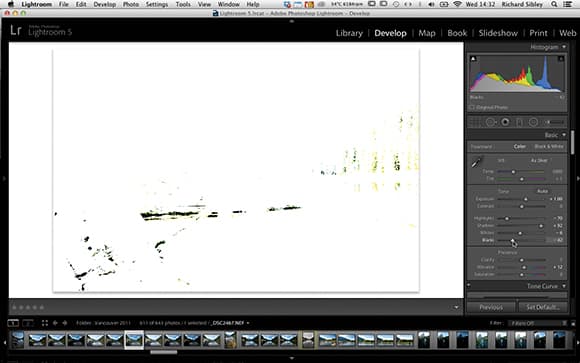Screen dimensions: 580x363
Task: Open the Apple menu
Action: (11, 4)
